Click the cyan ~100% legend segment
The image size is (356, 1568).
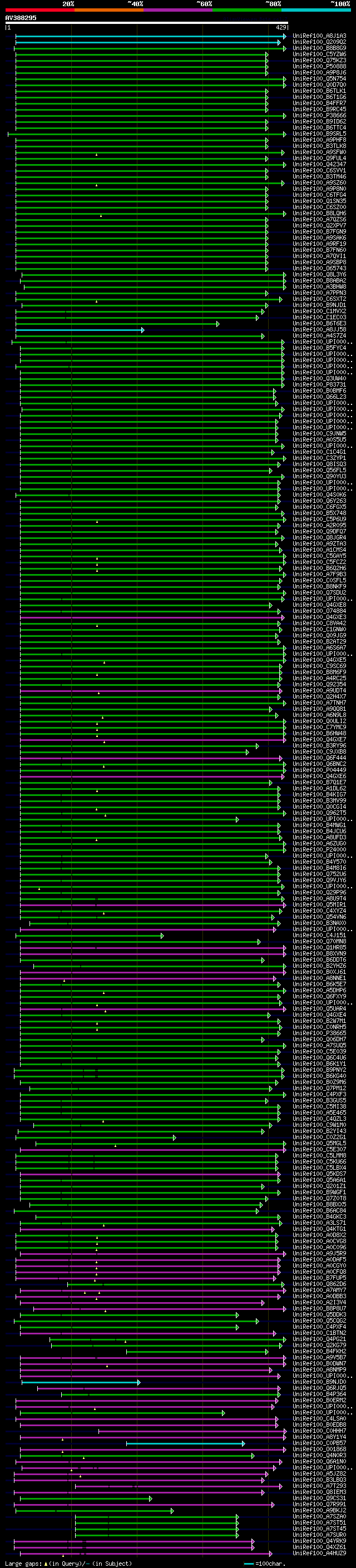click(316, 10)
